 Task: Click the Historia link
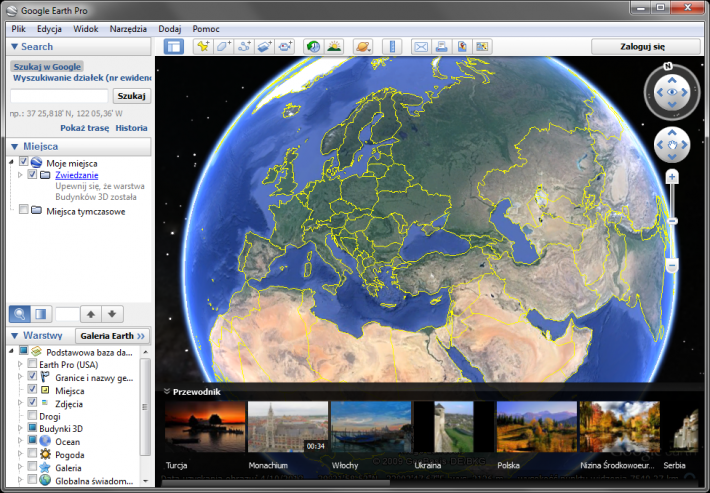131,128
